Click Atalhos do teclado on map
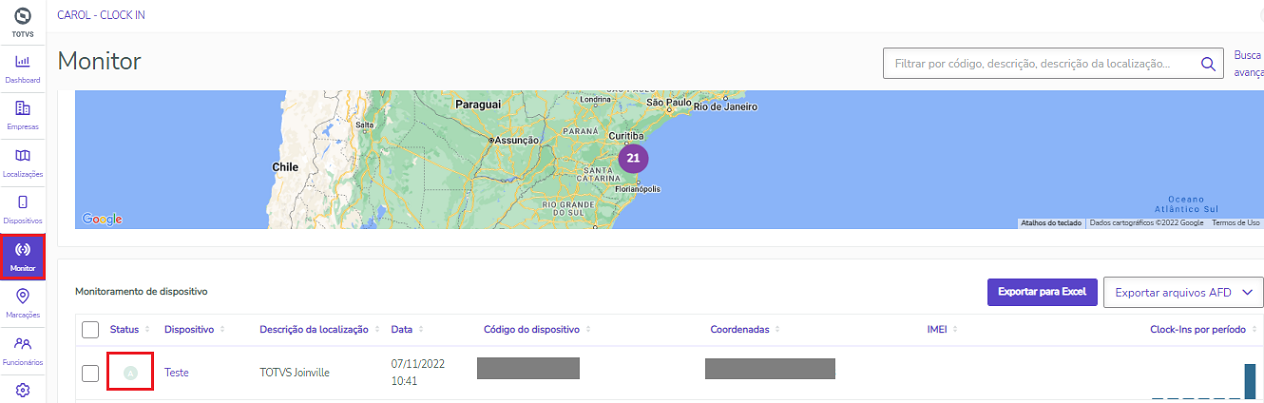The width and height of the screenshot is (1264, 403). (x=1051, y=223)
